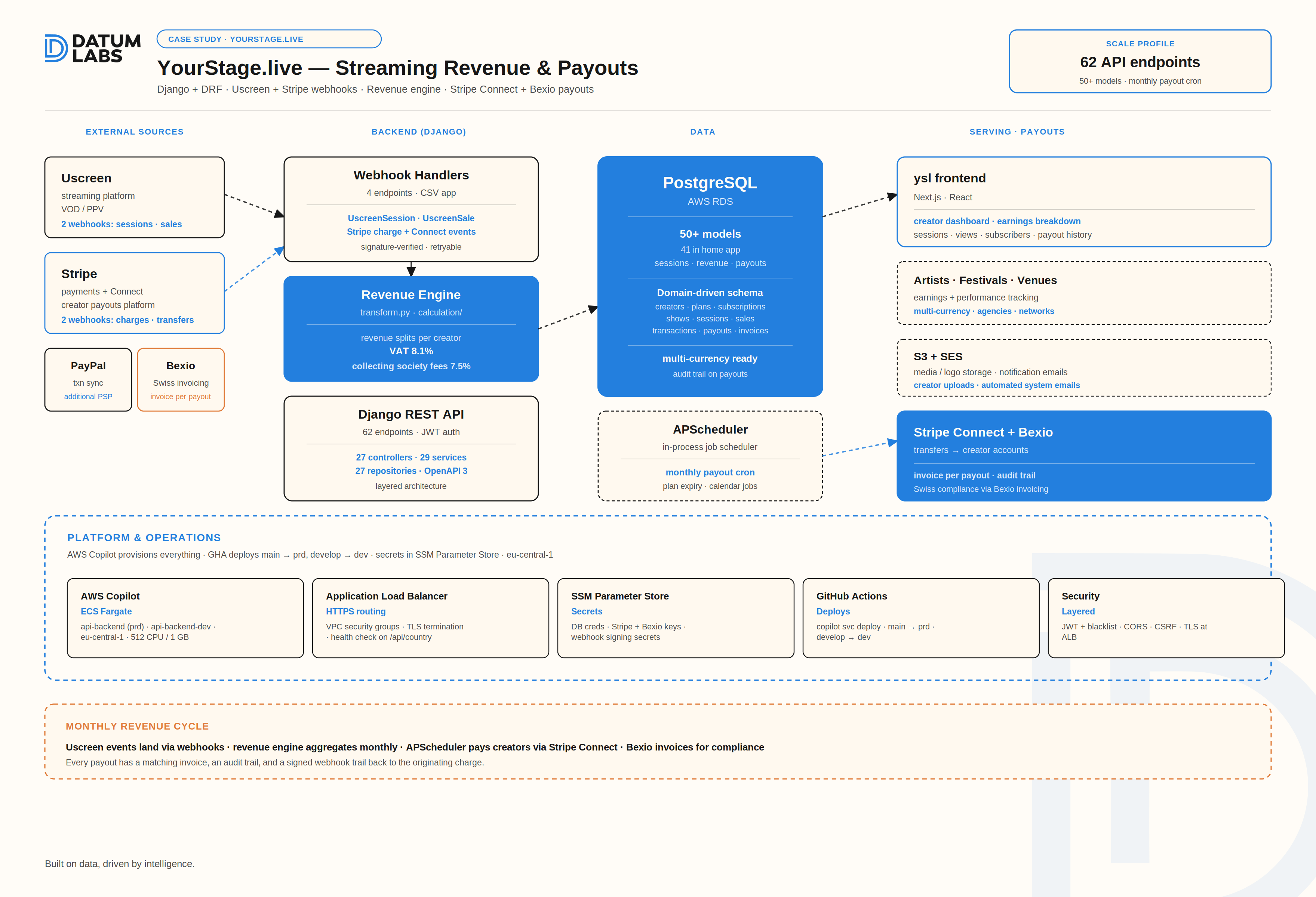Image resolution: width=1316 pixels, height=897 pixels.
Task: Select '41 in home app' text
Action: pos(710,250)
